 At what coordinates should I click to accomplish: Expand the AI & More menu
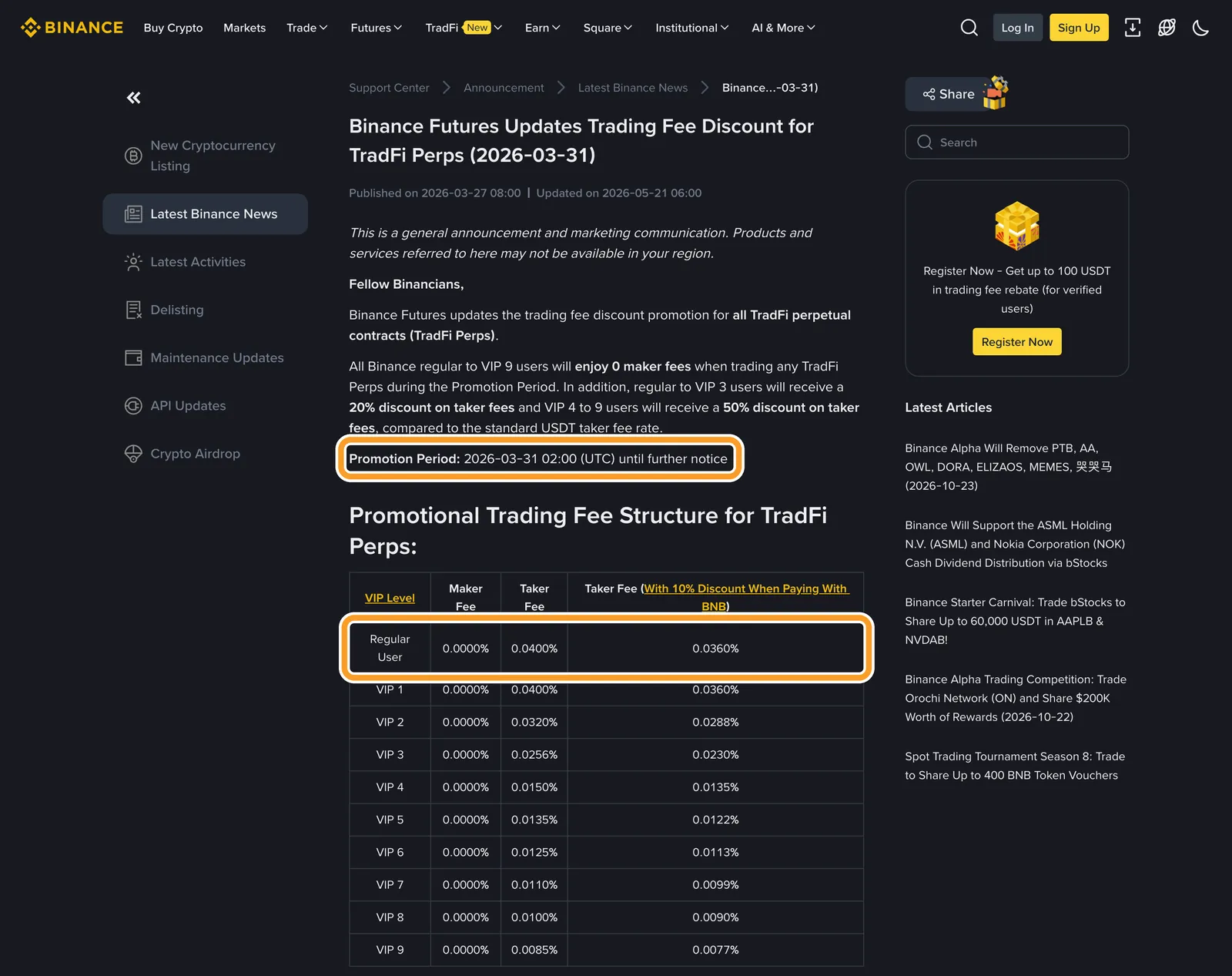(783, 28)
